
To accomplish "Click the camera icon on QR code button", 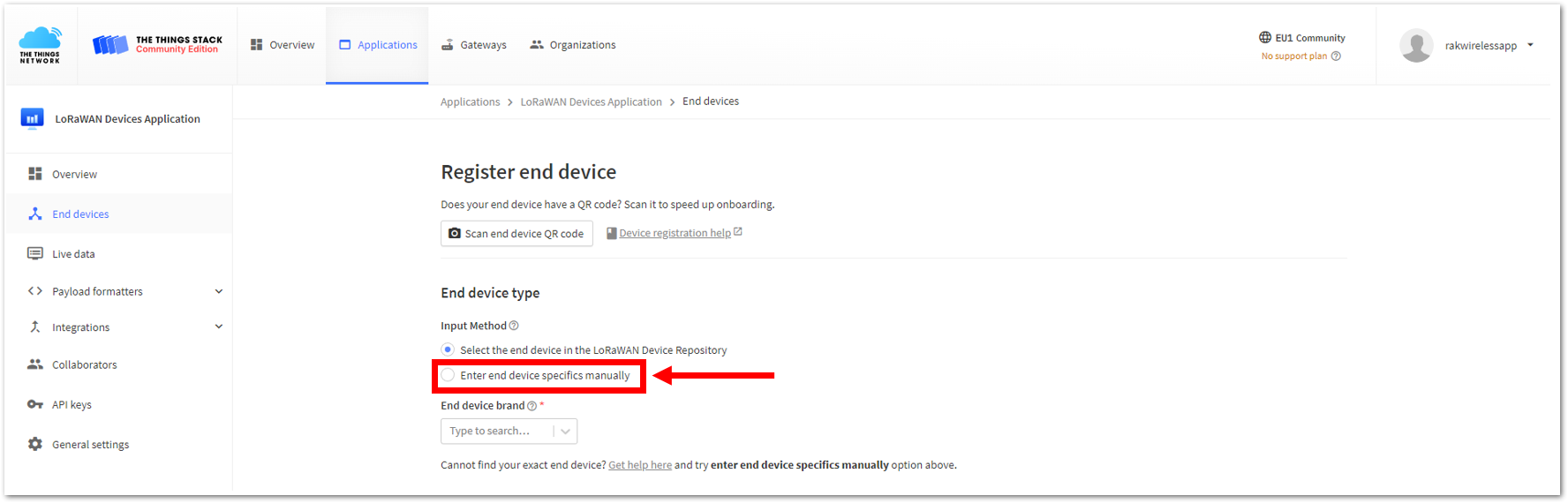I will point(455,233).
